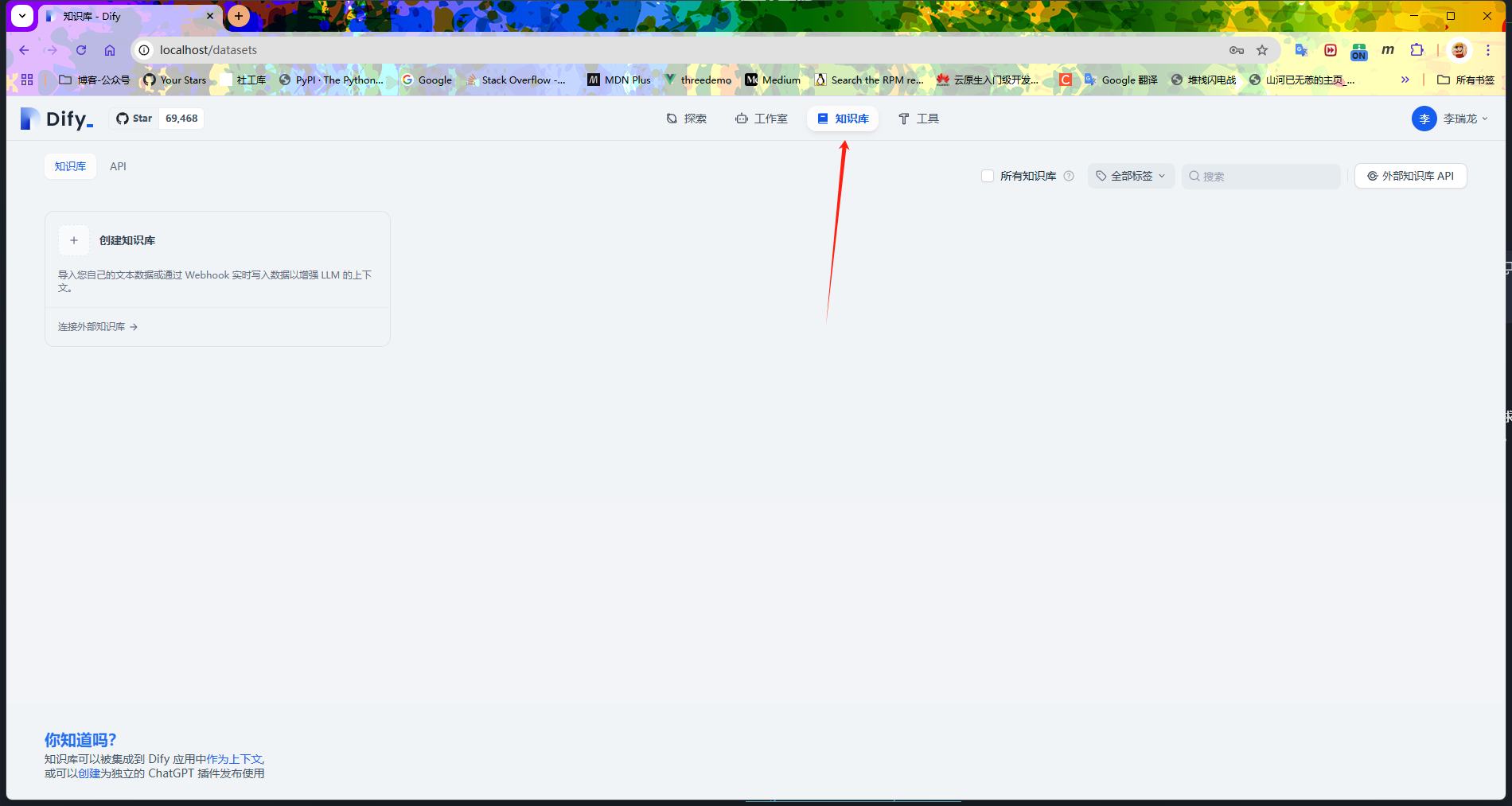The image size is (1512, 806).
Task: Open 博客-公众号 bookmark folder
Action: point(95,80)
